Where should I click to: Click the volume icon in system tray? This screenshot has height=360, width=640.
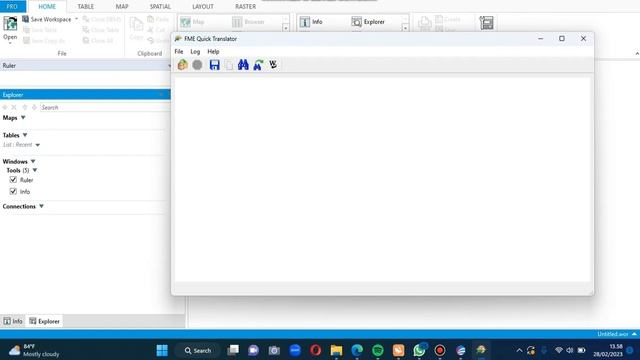click(570, 350)
